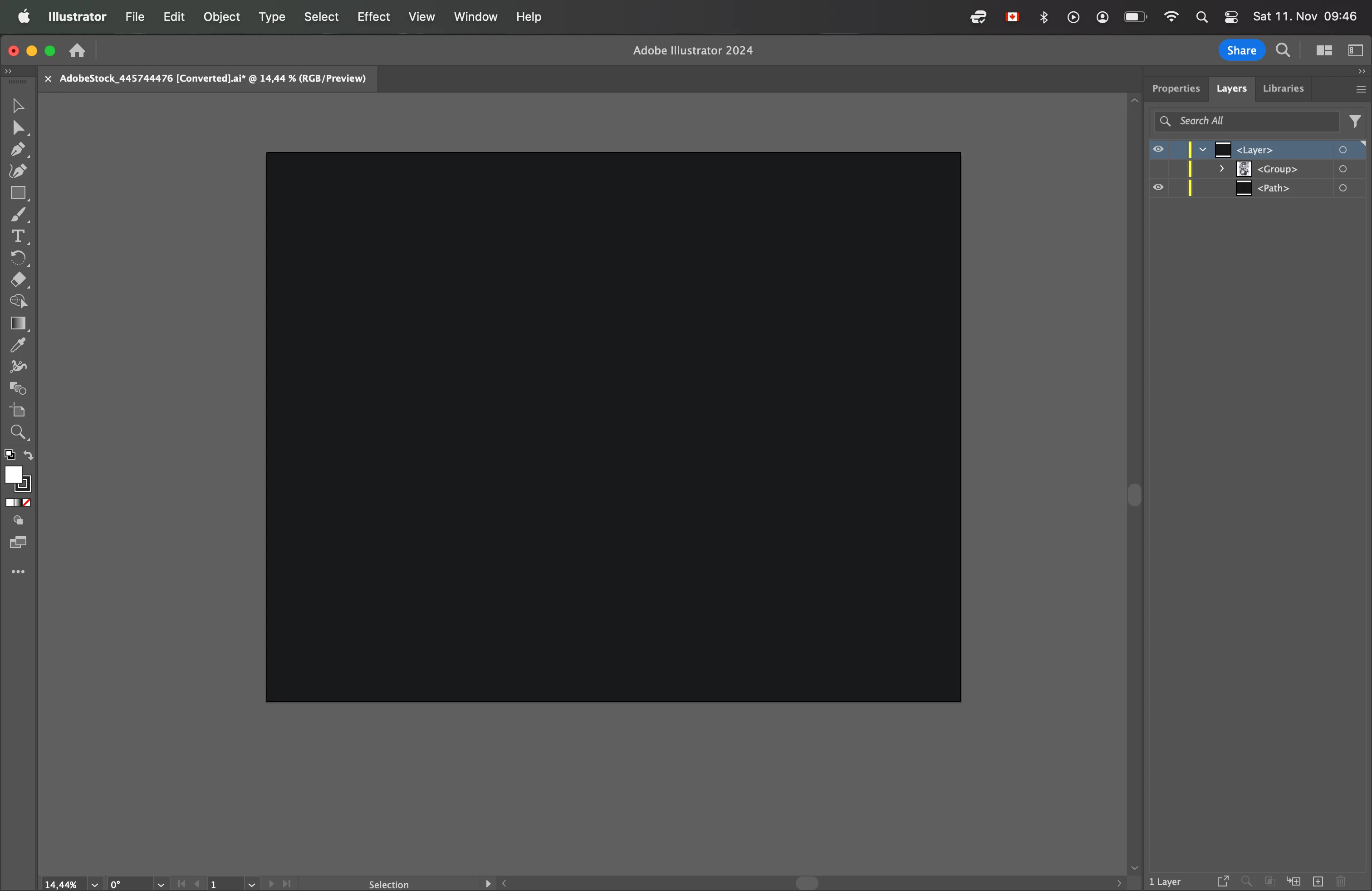Image resolution: width=1372 pixels, height=891 pixels.
Task: Activate the Eyedropper tool
Action: coord(18,345)
